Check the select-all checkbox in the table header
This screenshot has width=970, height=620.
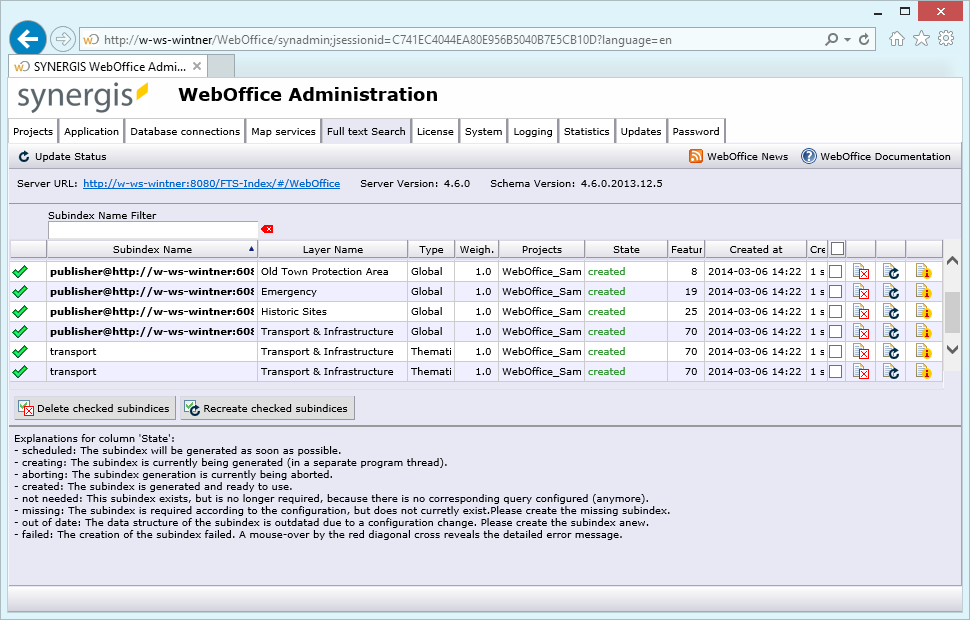838,248
